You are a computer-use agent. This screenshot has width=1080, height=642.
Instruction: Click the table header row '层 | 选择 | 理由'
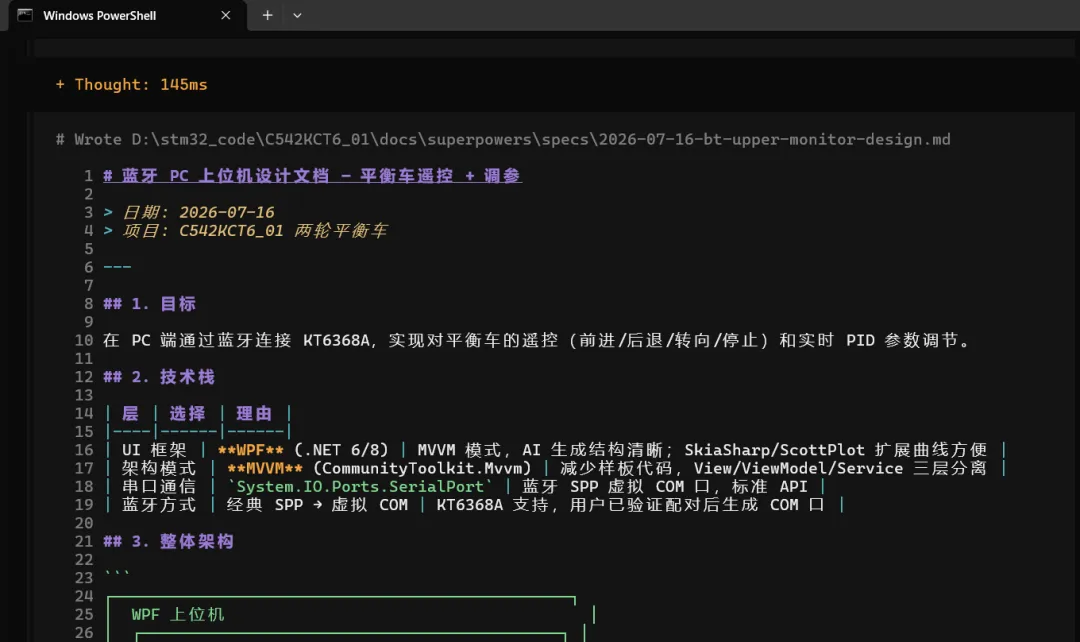point(198,413)
